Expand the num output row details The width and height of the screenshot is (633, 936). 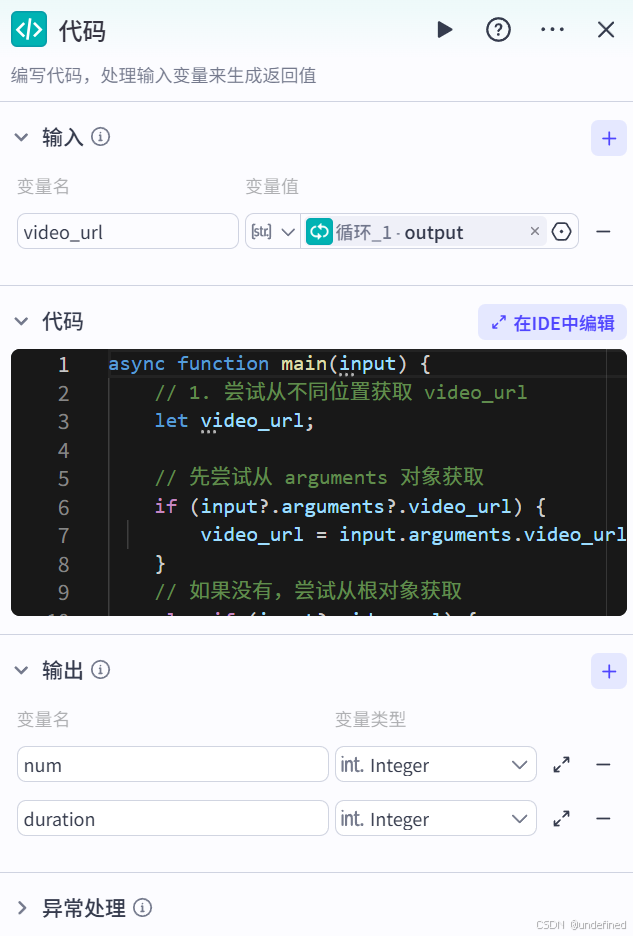click(x=561, y=764)
